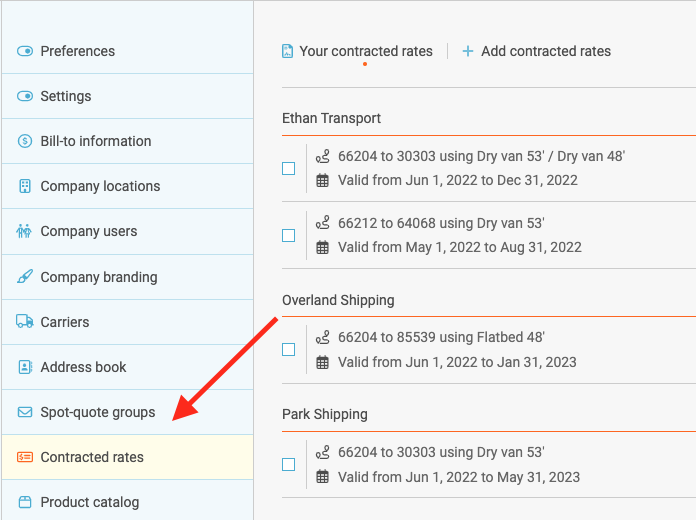The width and height of the screenshot is (696, 520).
Task: Check the 66204 to 30303 Ethan Transport rate
Action: pos(289,168)
